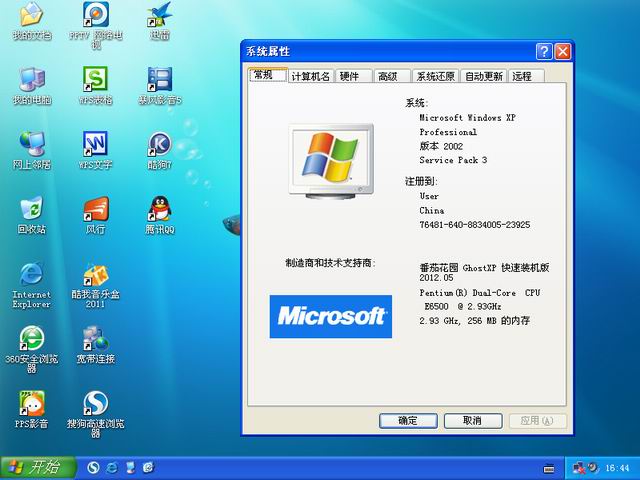Select the 网上邻居 Network Neighborhood icon
Image resolution: width=640 pixels, height=480 pixels.
32,150
